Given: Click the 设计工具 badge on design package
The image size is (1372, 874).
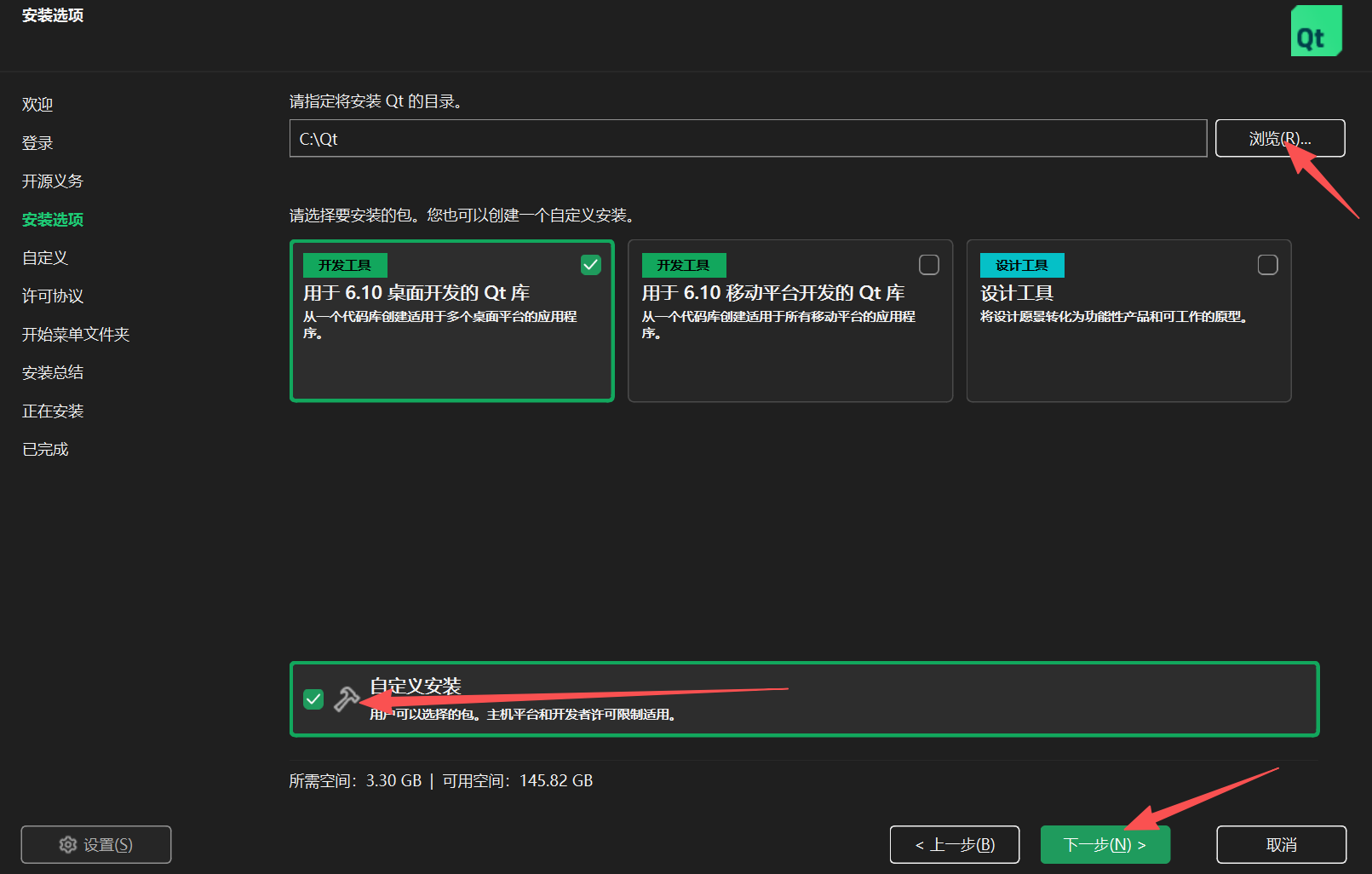Looking at the screenshot, I should pos(1021,265).
